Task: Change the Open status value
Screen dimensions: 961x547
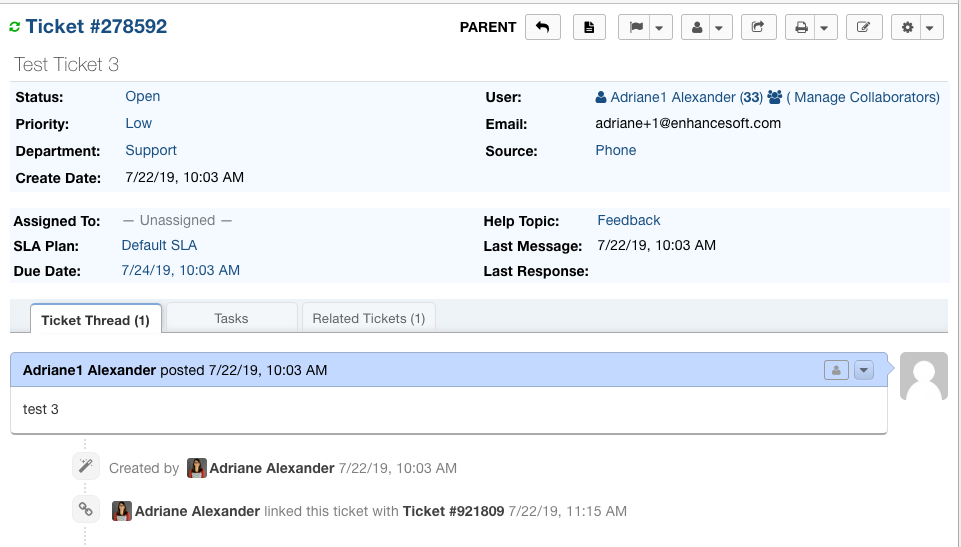Action: [x=142, y=96]
